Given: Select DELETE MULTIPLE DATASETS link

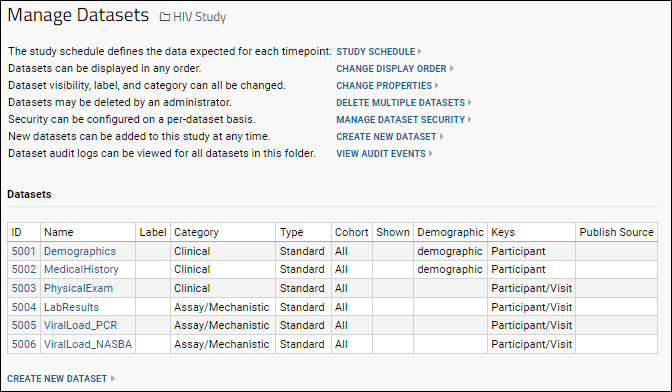Looking at the screenshot, I should pyautogui.click(x=400, y=103).
